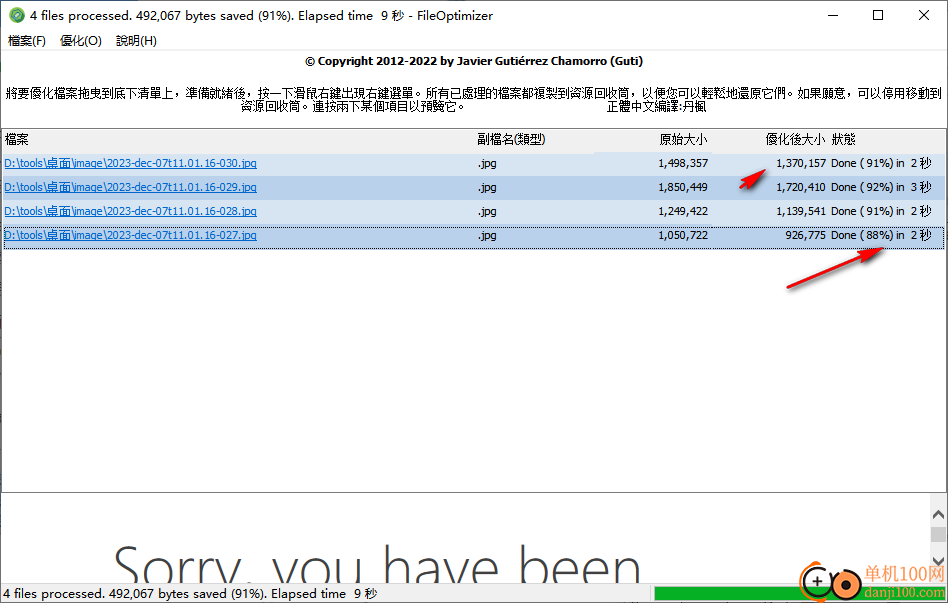Click the copyright line by Javier Gutiérrez Chamorro
The height and width of the screenshot is (603, 948).
(x=474, y=61)
